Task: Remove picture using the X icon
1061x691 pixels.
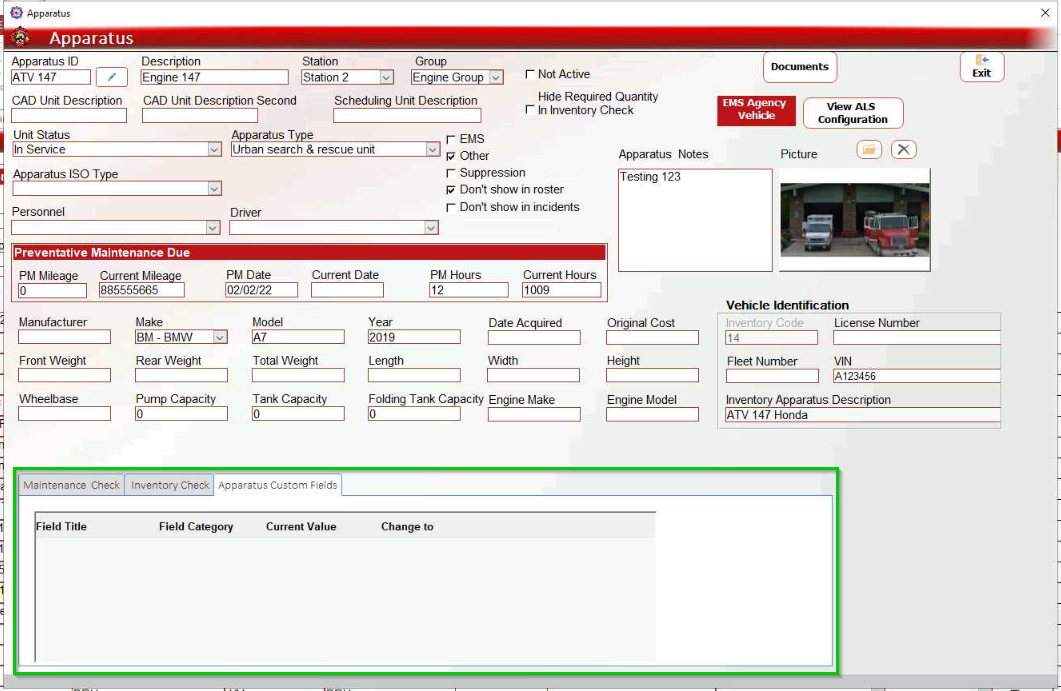Action: (x=903, y=150)
